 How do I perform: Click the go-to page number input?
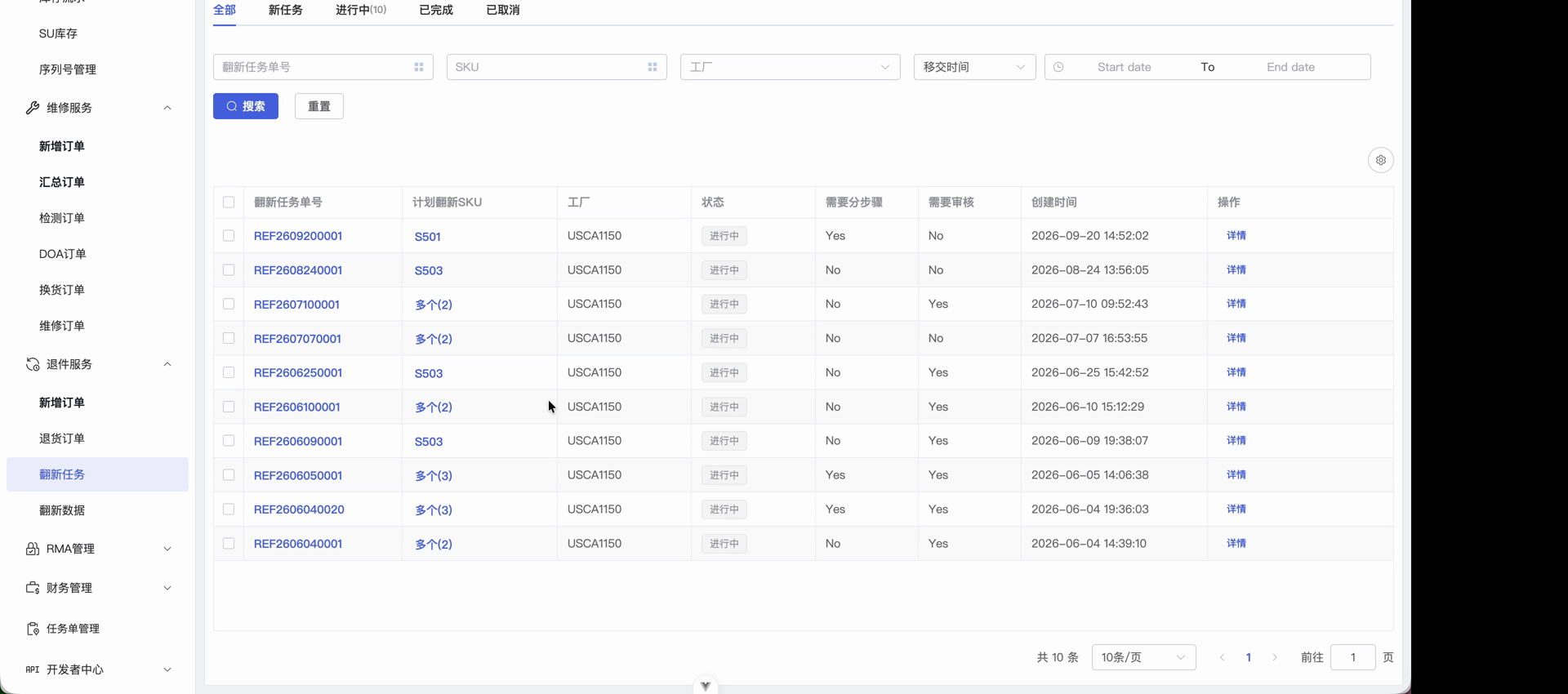1353,657
